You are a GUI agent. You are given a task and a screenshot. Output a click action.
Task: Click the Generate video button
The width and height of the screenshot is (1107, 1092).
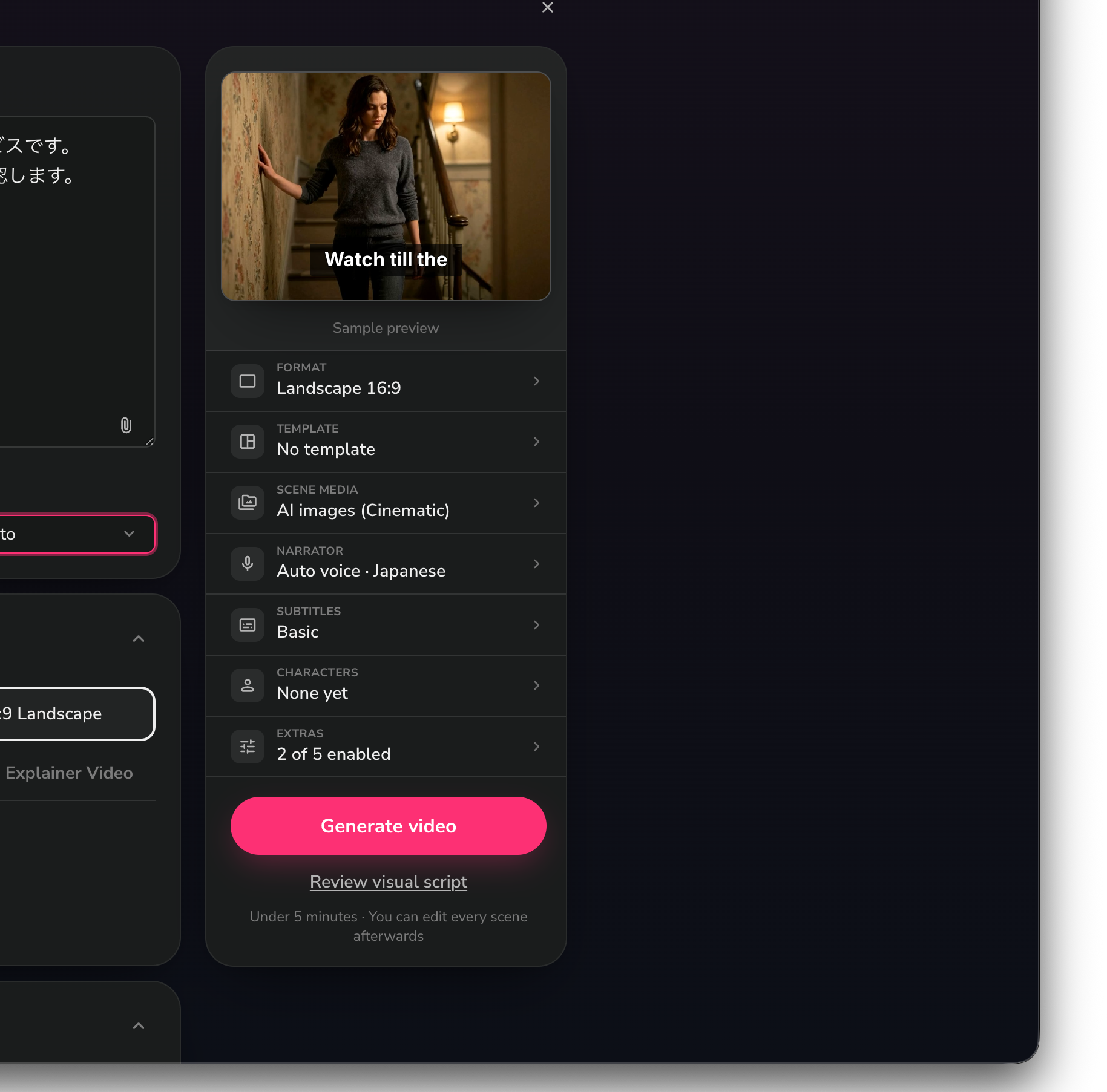click(389, 826)
